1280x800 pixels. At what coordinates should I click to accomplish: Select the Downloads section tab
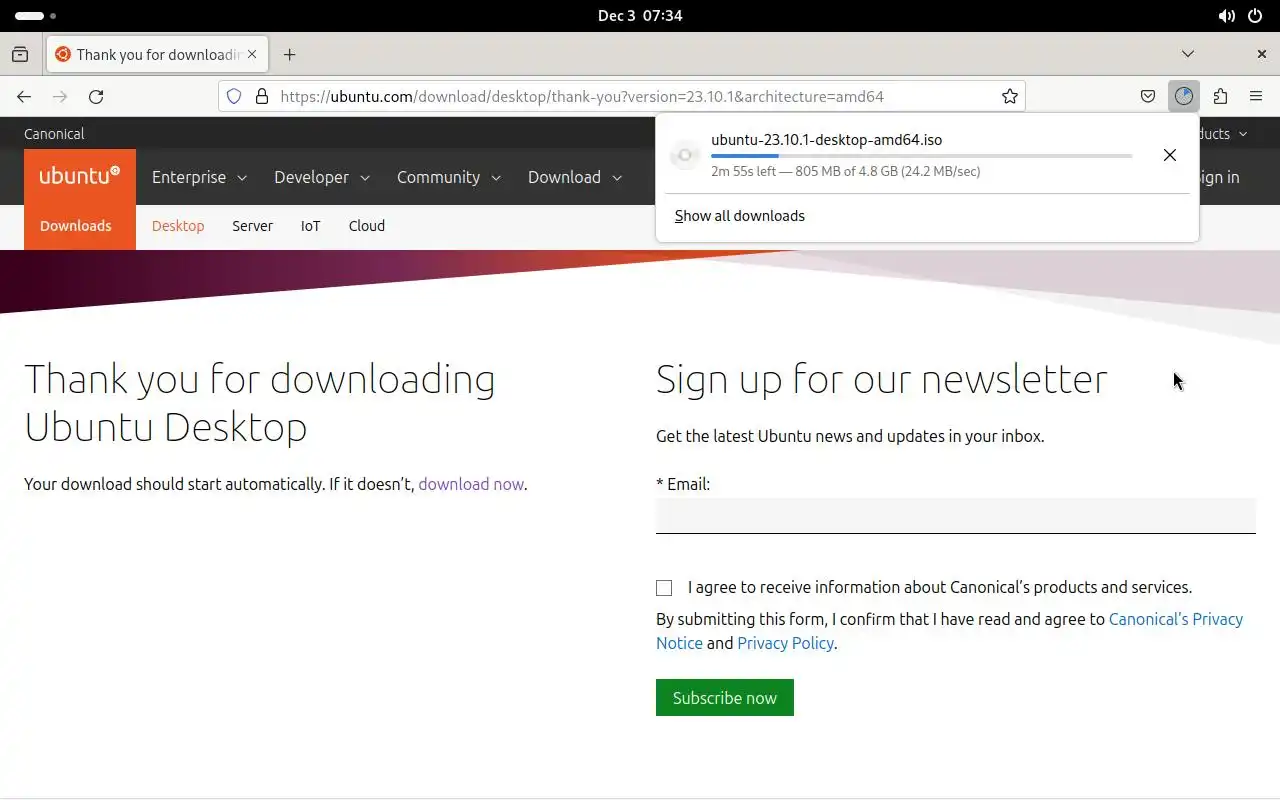point(76,226)
